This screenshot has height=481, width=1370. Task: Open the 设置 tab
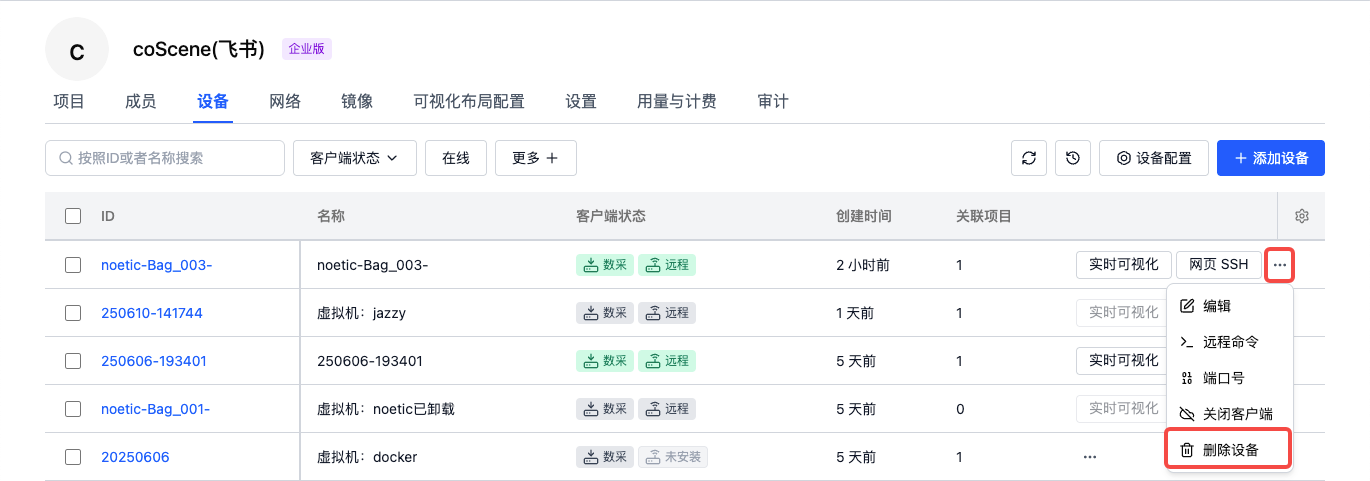[581, 101]
